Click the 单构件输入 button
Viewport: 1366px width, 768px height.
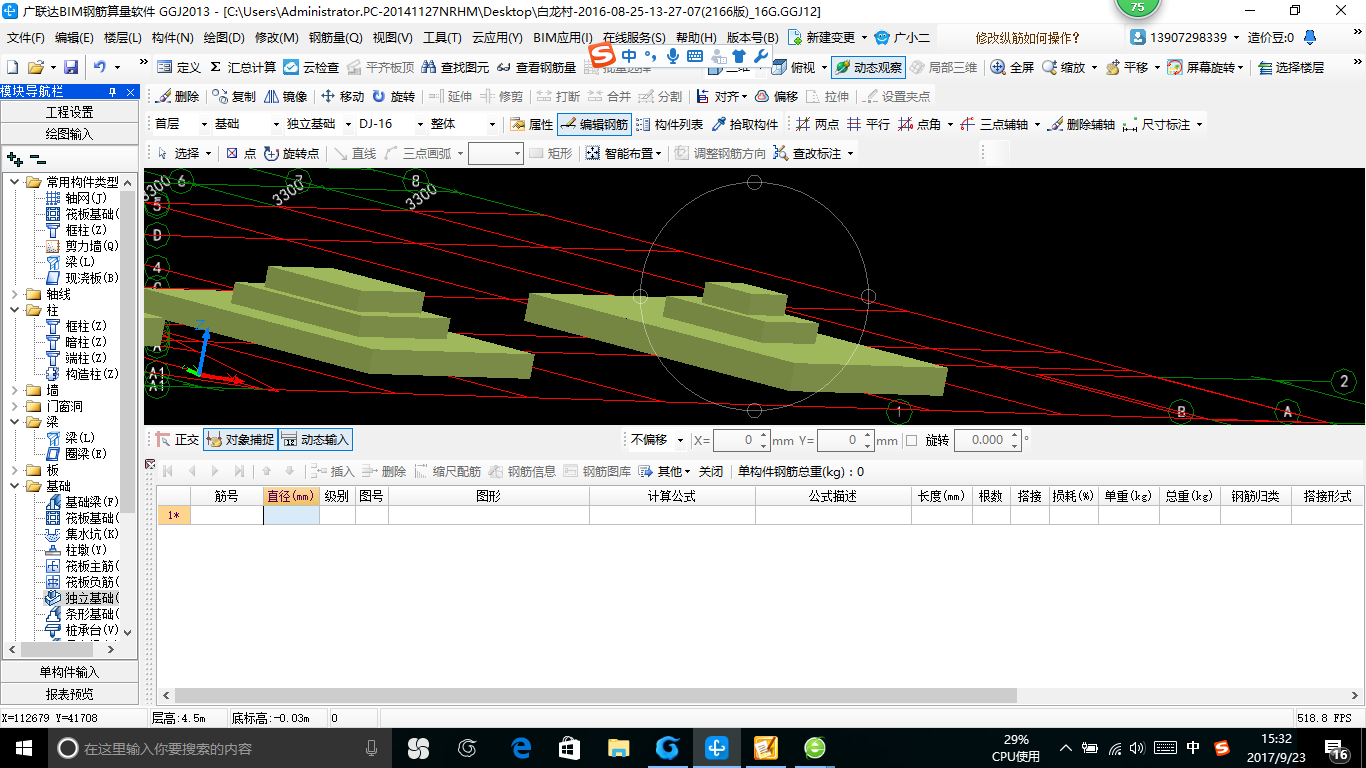(x=69, y=672)
